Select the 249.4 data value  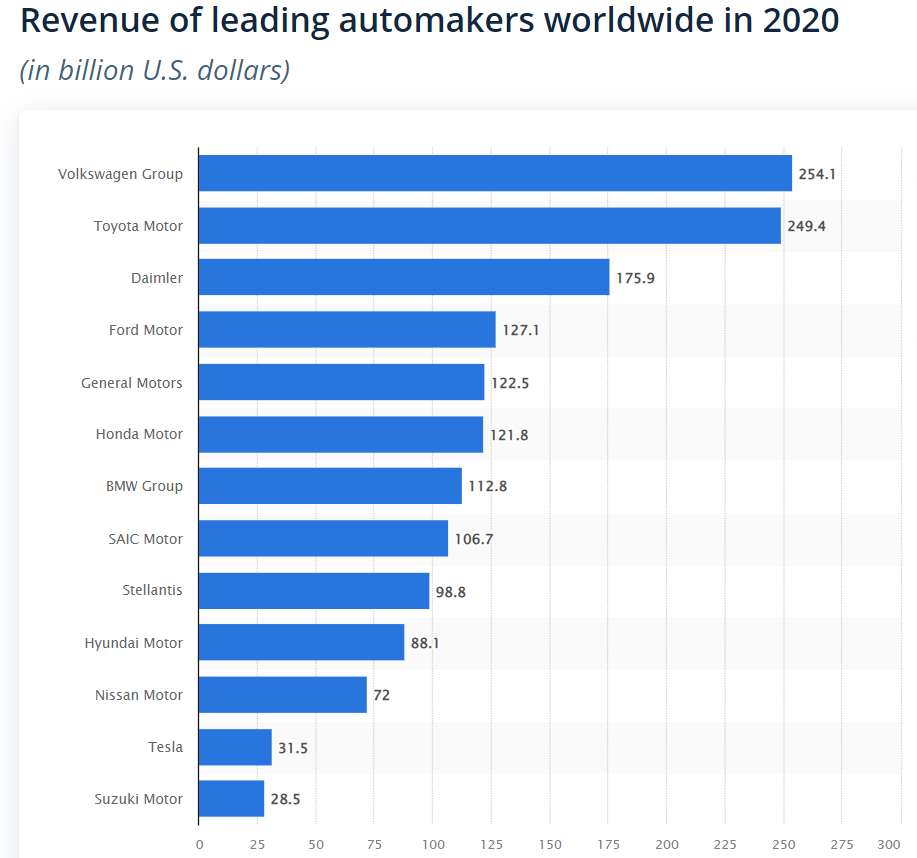[x=806, y=226]
